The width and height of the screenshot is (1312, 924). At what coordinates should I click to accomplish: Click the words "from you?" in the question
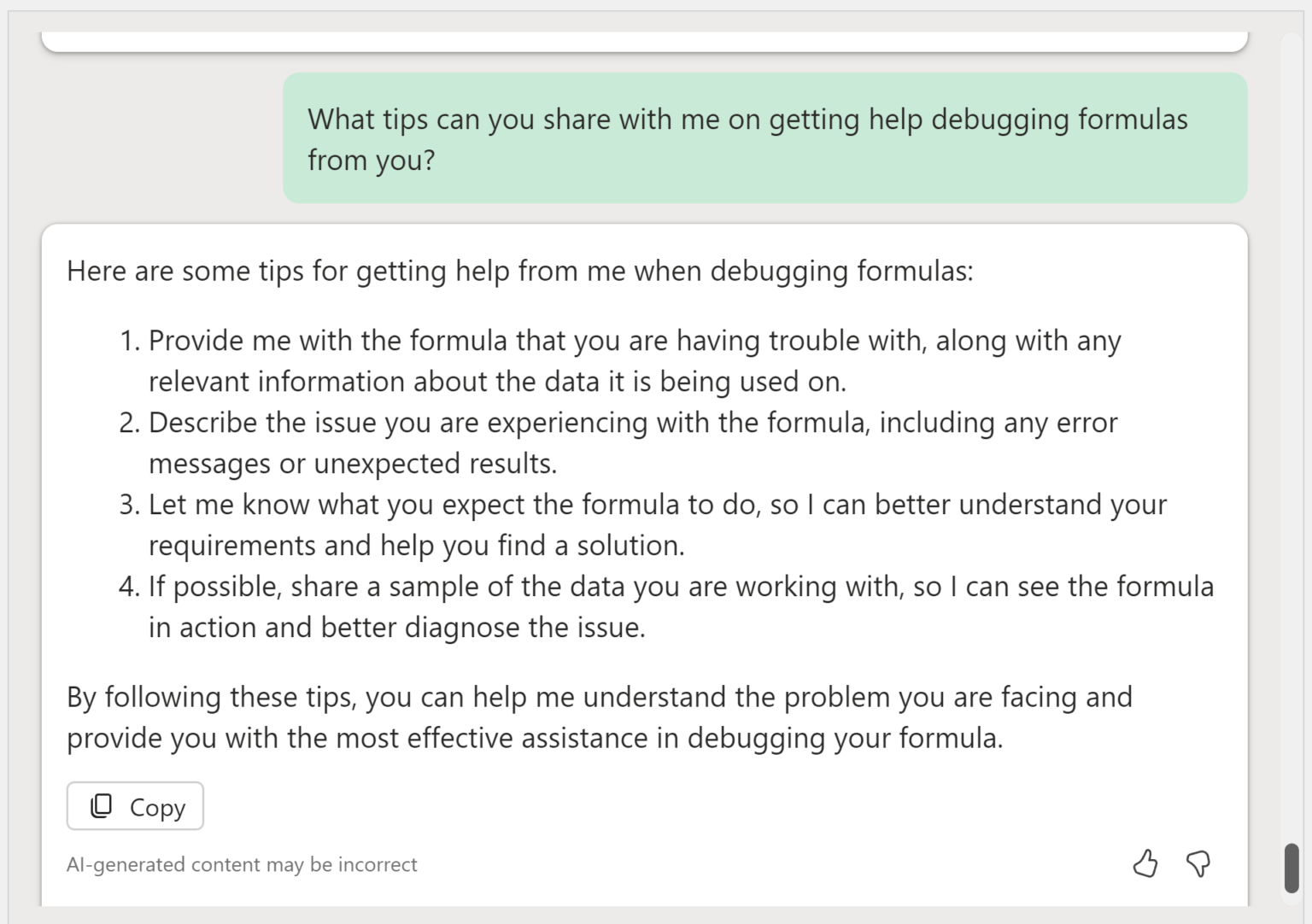pos(371,160)
